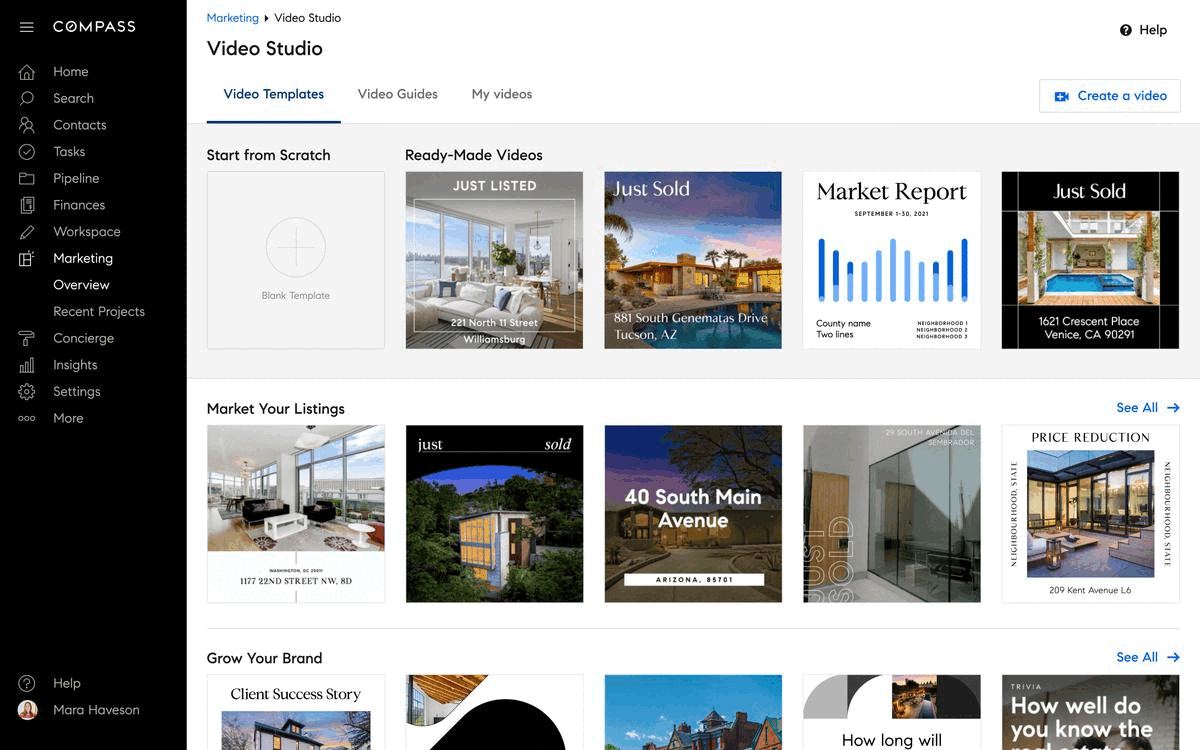Open Contacts from the sidebar
1200x750 pixels.
coord(80,125)
